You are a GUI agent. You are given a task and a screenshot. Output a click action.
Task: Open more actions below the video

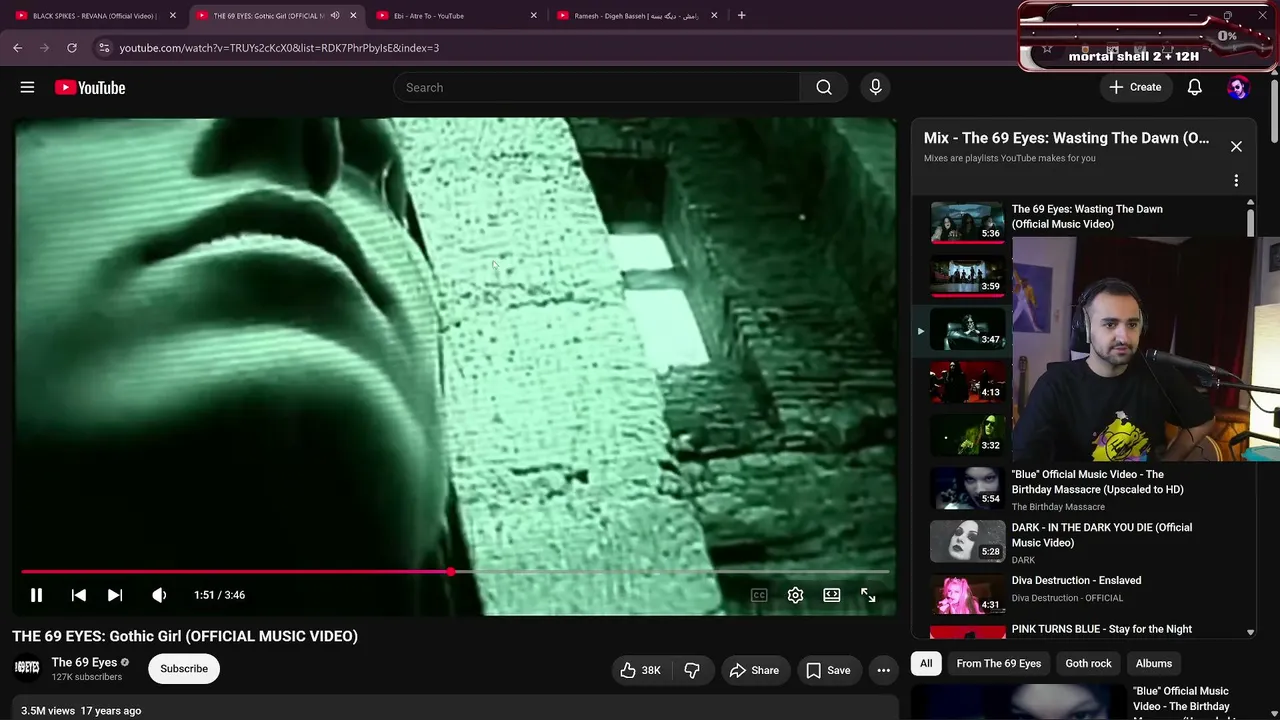point(883,670)
